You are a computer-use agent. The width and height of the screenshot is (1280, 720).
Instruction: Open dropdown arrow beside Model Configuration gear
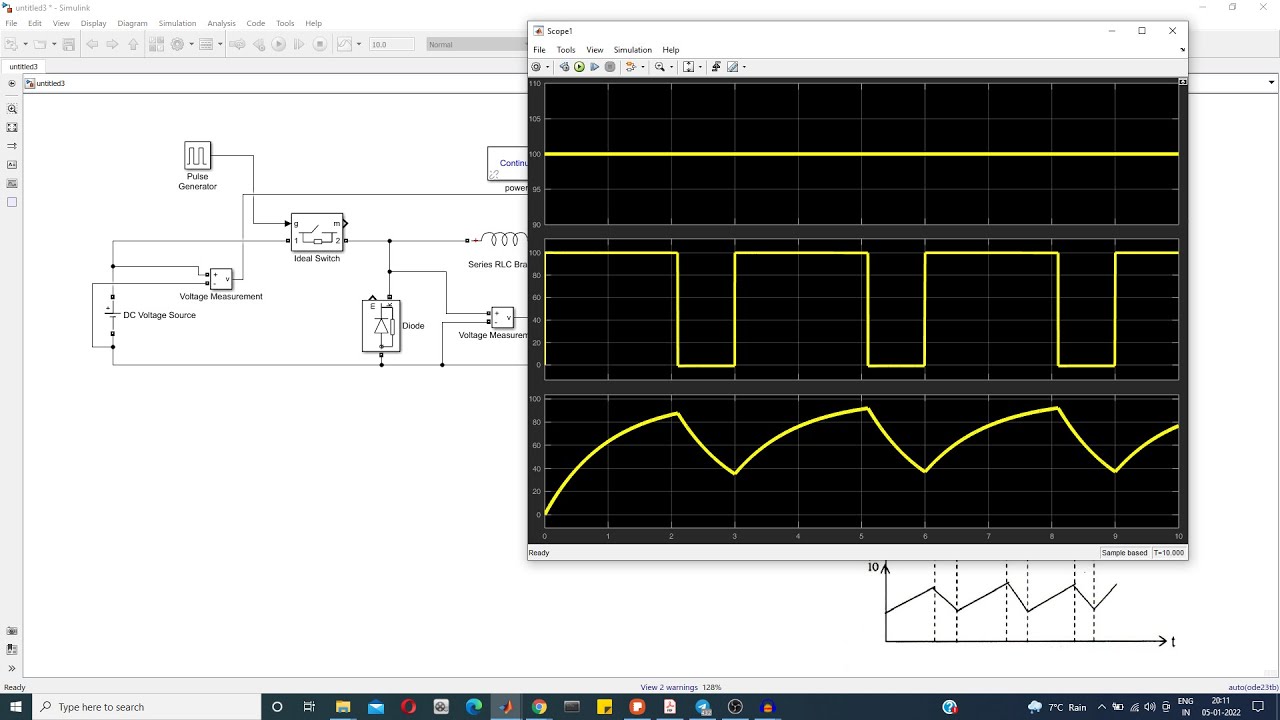pos(191,44)
